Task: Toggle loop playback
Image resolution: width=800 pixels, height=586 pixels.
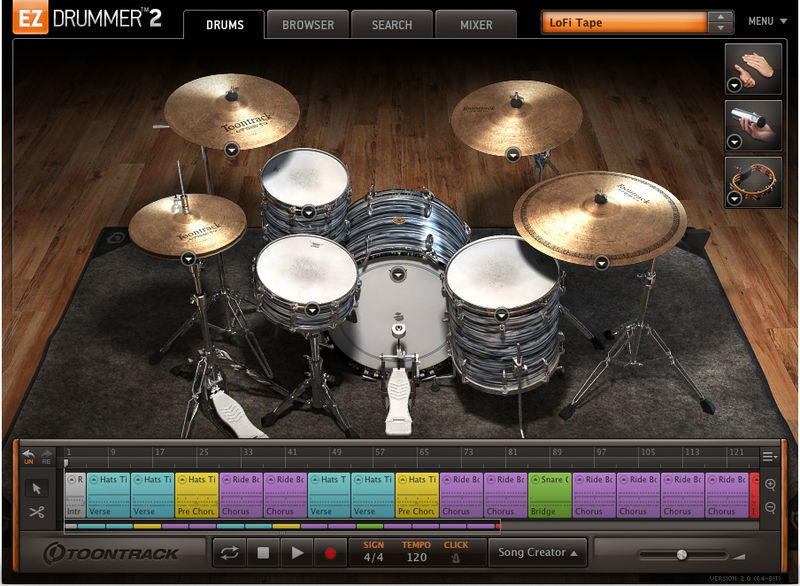Action: point(230,553)
